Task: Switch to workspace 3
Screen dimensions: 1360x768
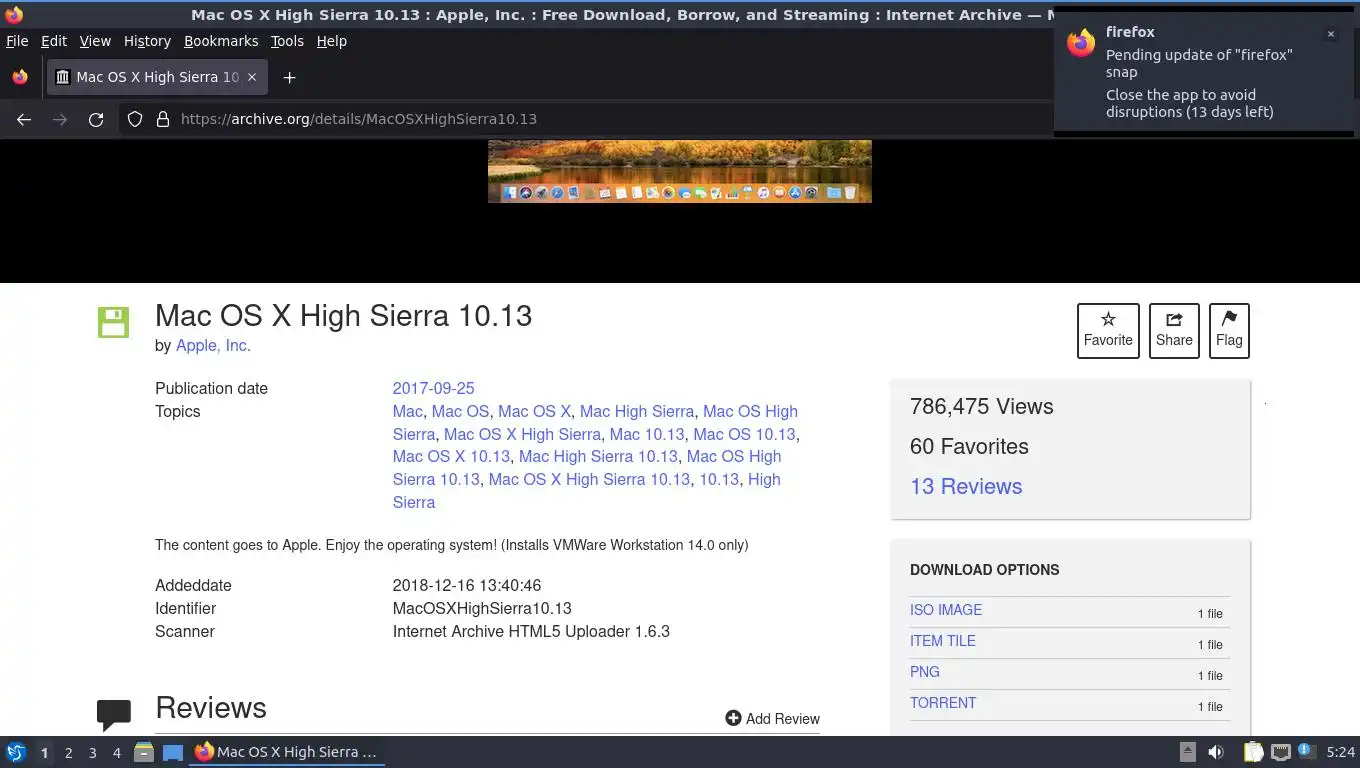Action: point(92,753)
